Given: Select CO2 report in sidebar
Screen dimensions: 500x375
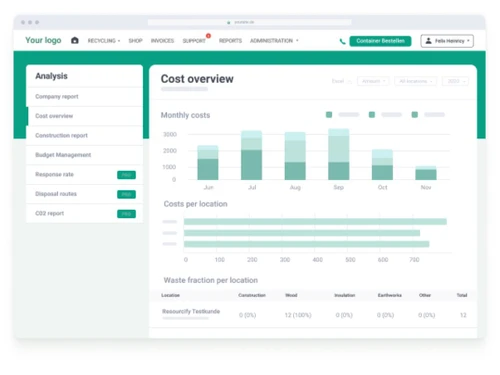Looking at the screenshot, I should [x=84, y=213].
